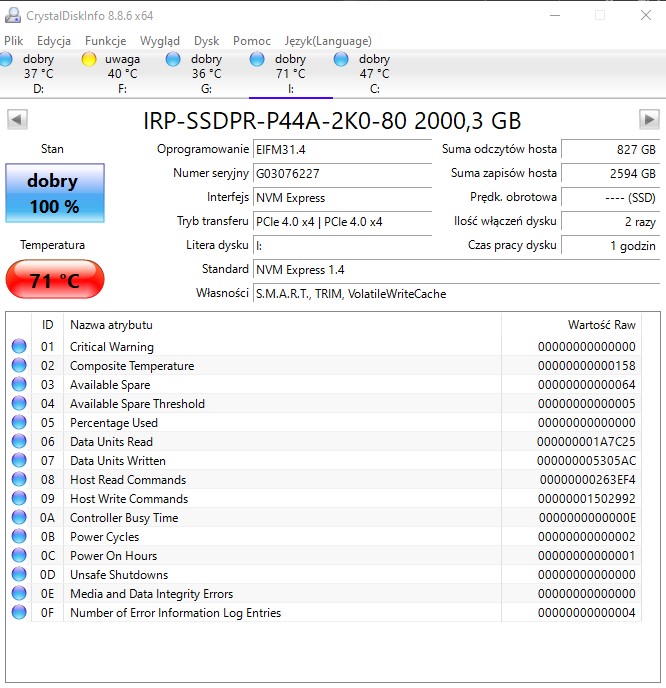Select the Power On Hours attribute name
The image size is (666, 688).
pos(113,555)
